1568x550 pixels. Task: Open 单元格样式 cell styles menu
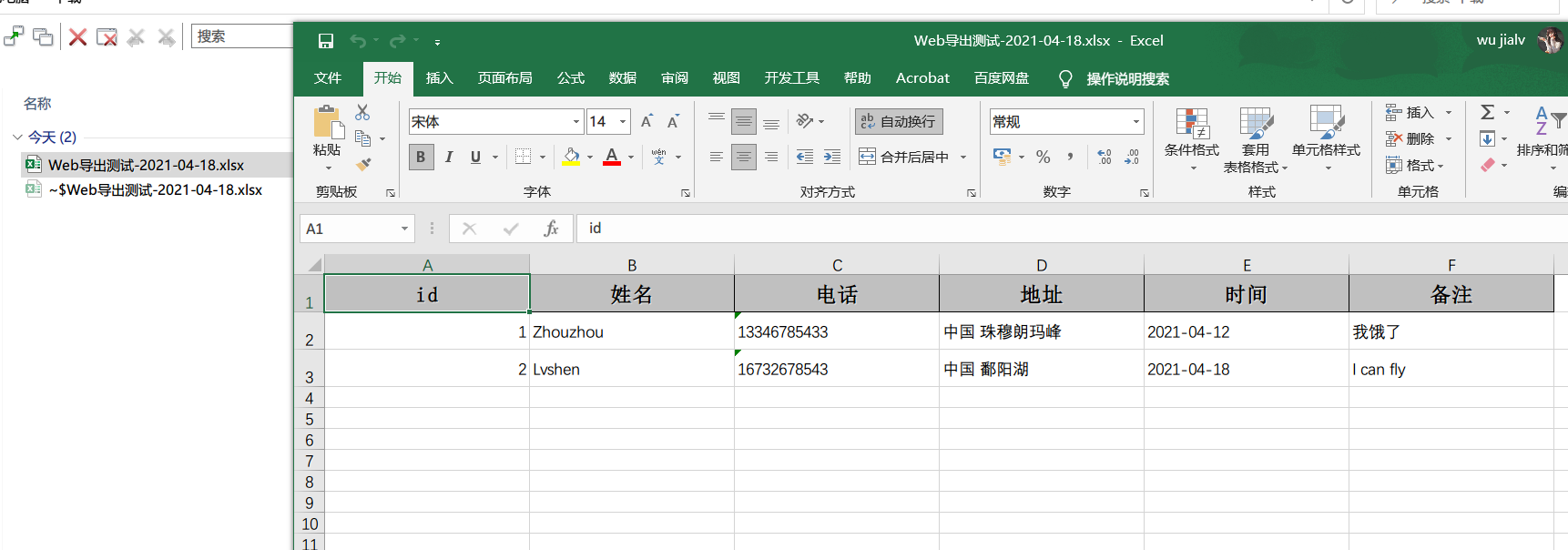[1326, 138]
